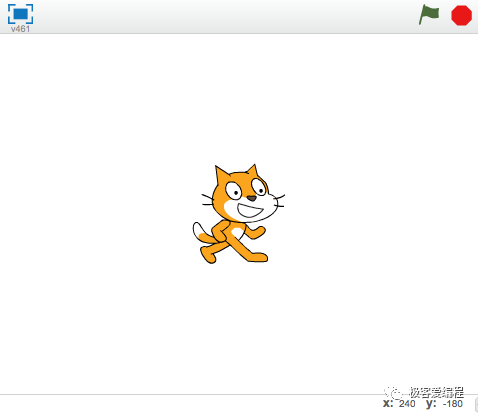The image size is (478, 413).
Task: Stop the project with the red stop sign
Action: pos(461,15)
